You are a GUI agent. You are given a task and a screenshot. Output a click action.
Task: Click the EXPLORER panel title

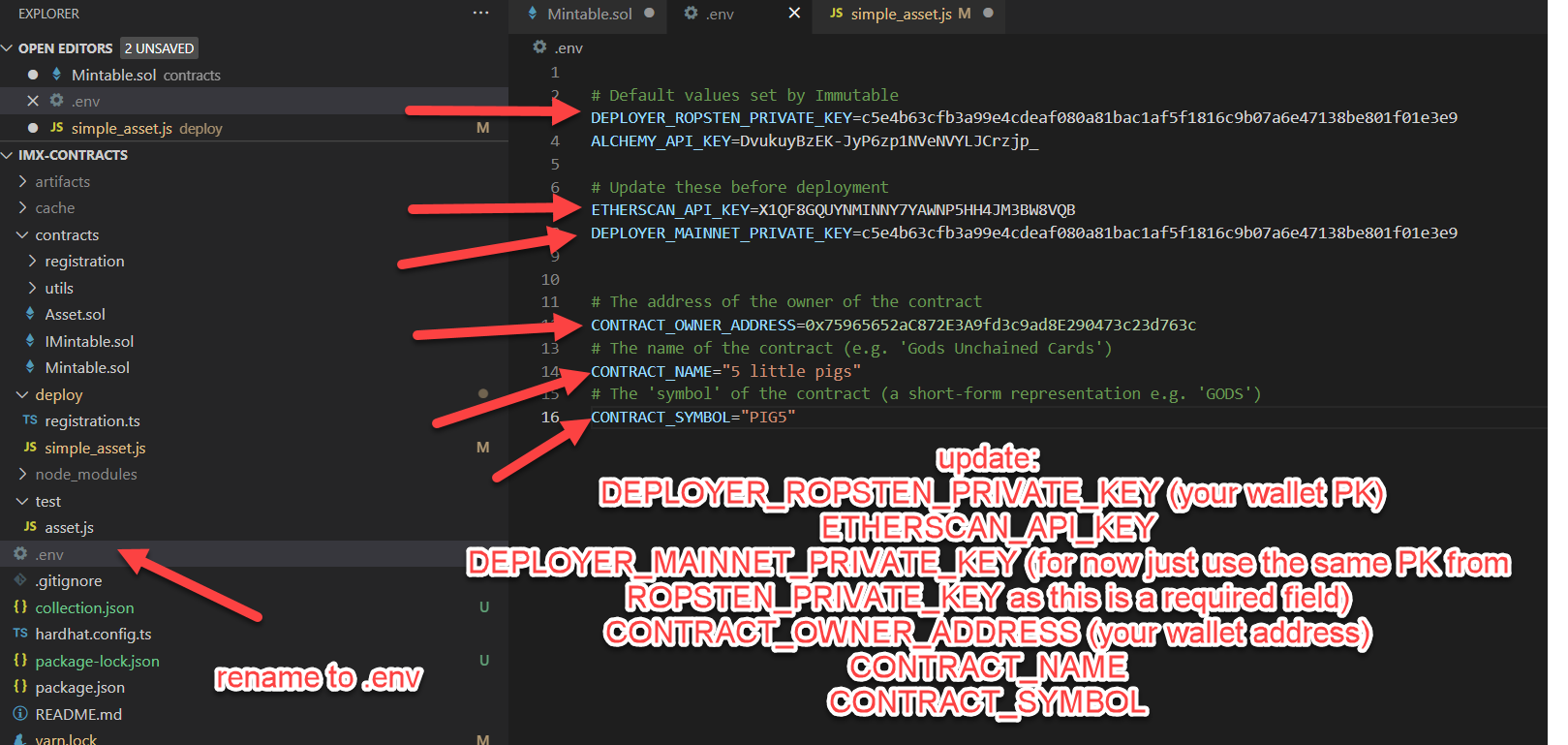click(x=48, y=14)
